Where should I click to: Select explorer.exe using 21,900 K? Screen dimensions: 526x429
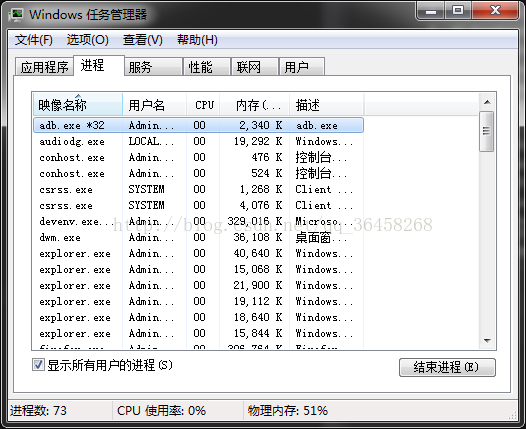[198, 285]
